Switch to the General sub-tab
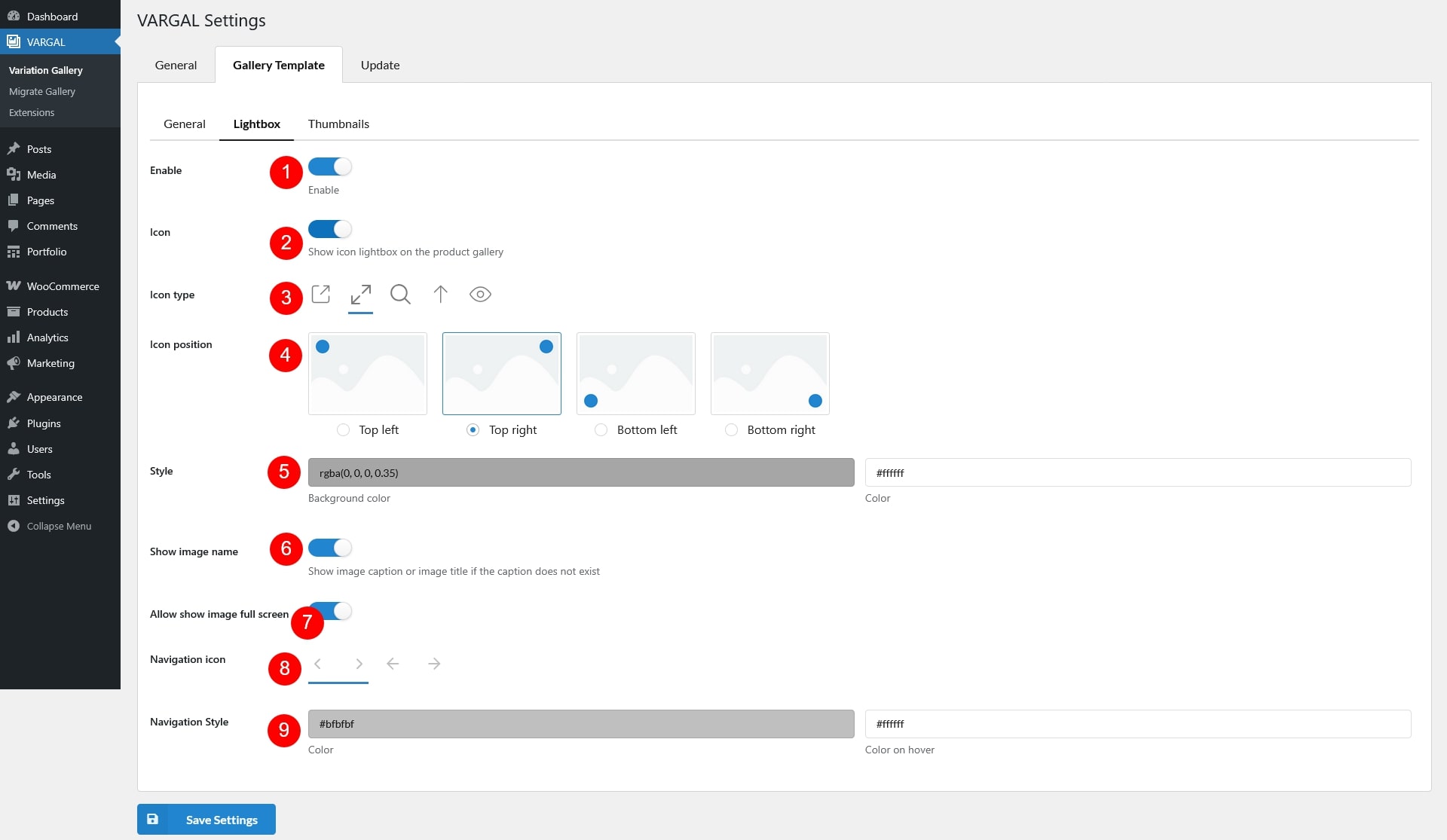Image resolution: width=1447 pixels, height=840 pixels. pyautogui.click(x=185, y=124)
